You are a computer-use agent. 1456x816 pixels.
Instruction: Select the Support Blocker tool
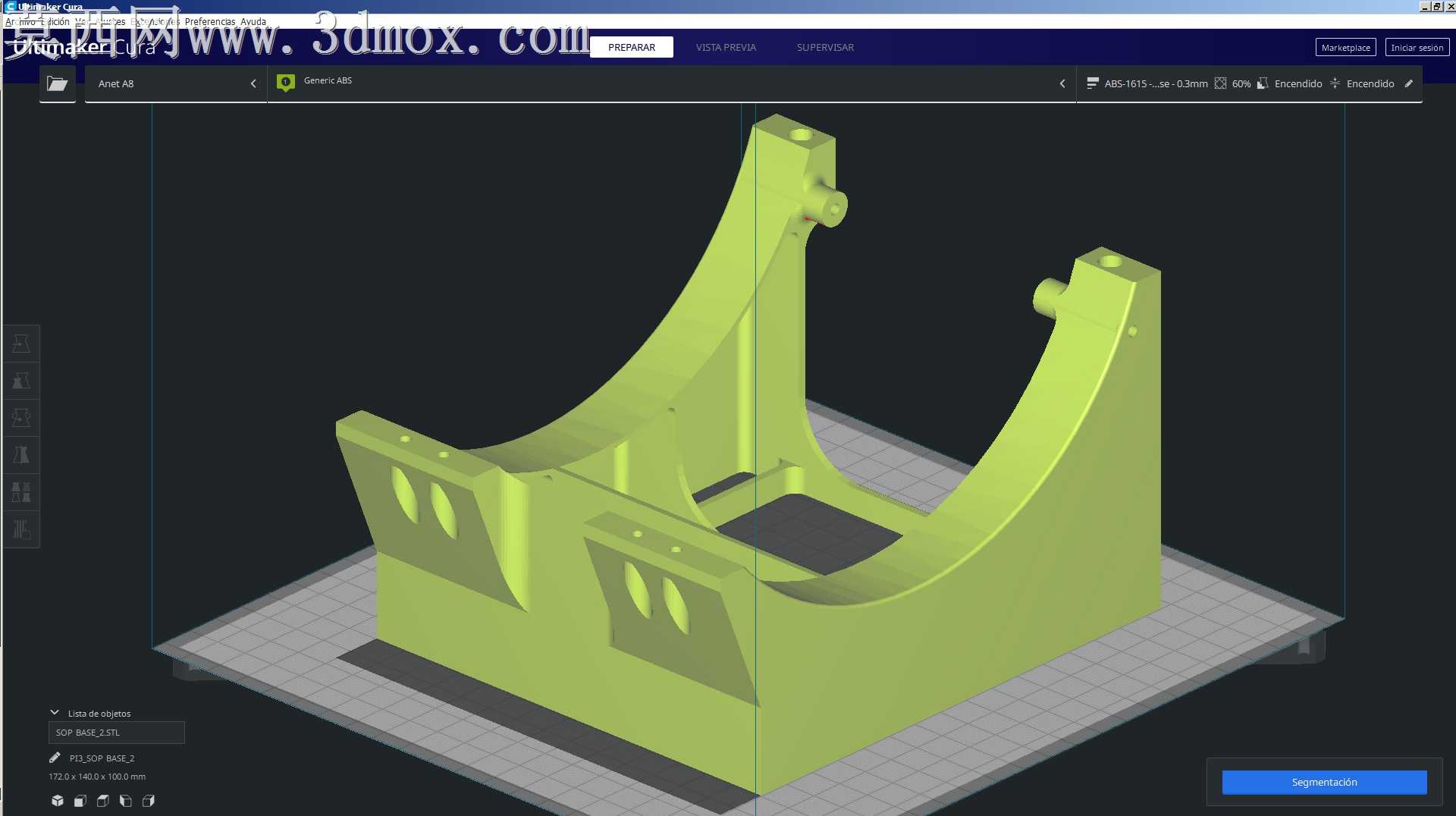coord(21,529)
